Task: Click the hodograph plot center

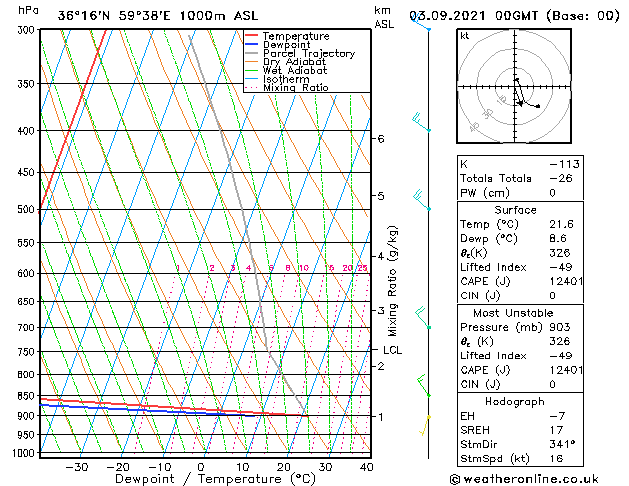Action: (x=515, y=86)
